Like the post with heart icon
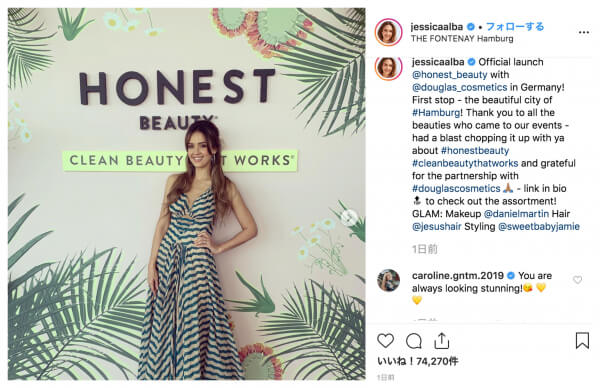Image resolution: width=600 pixels, height=388 pixels. [x=385, y=340]
